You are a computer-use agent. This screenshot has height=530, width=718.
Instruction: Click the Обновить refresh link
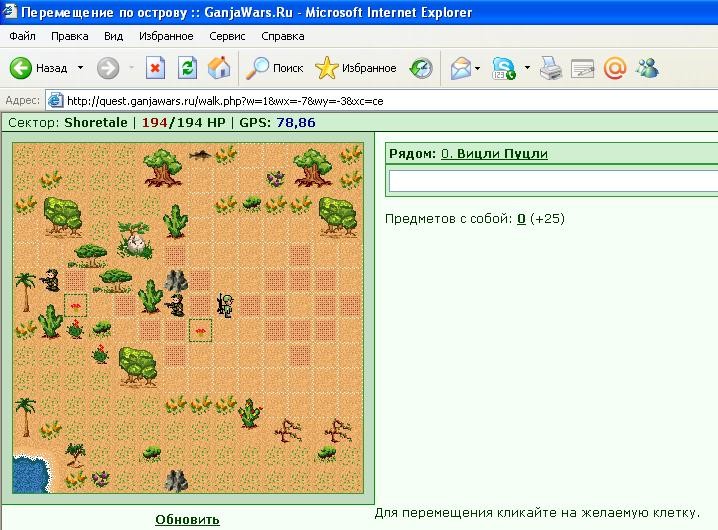[x=187, y=519]
